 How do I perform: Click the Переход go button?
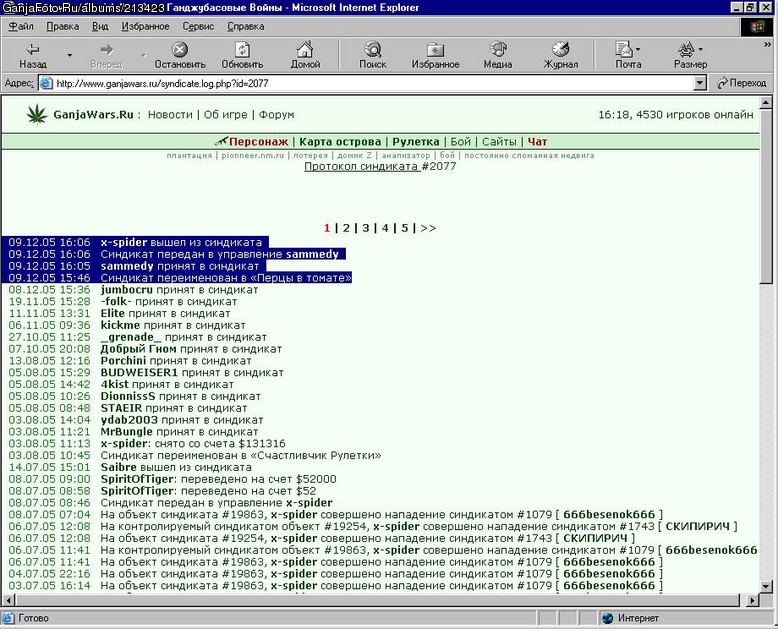click(742, 83)
